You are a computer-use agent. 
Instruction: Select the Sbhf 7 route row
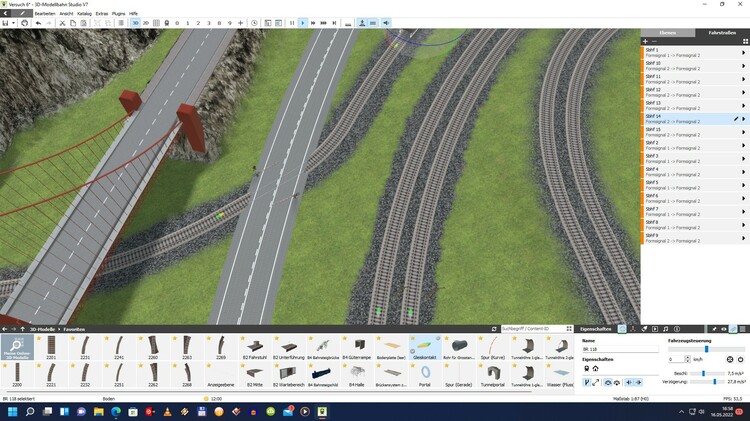point(695,211)
